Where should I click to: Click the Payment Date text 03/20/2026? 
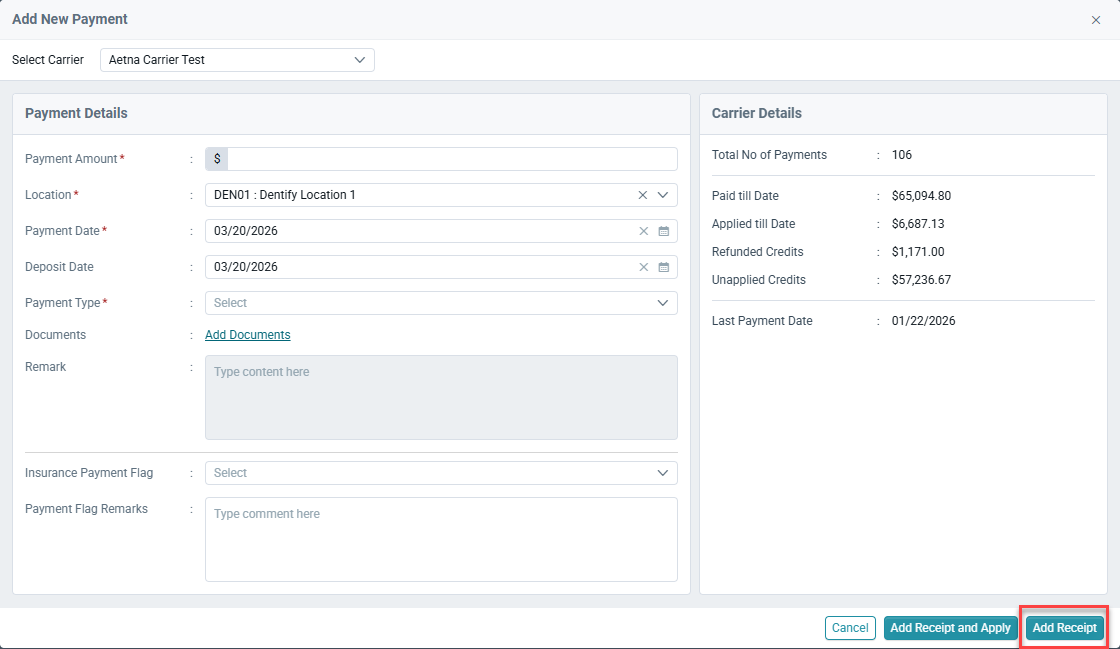[x=246, y=231]
